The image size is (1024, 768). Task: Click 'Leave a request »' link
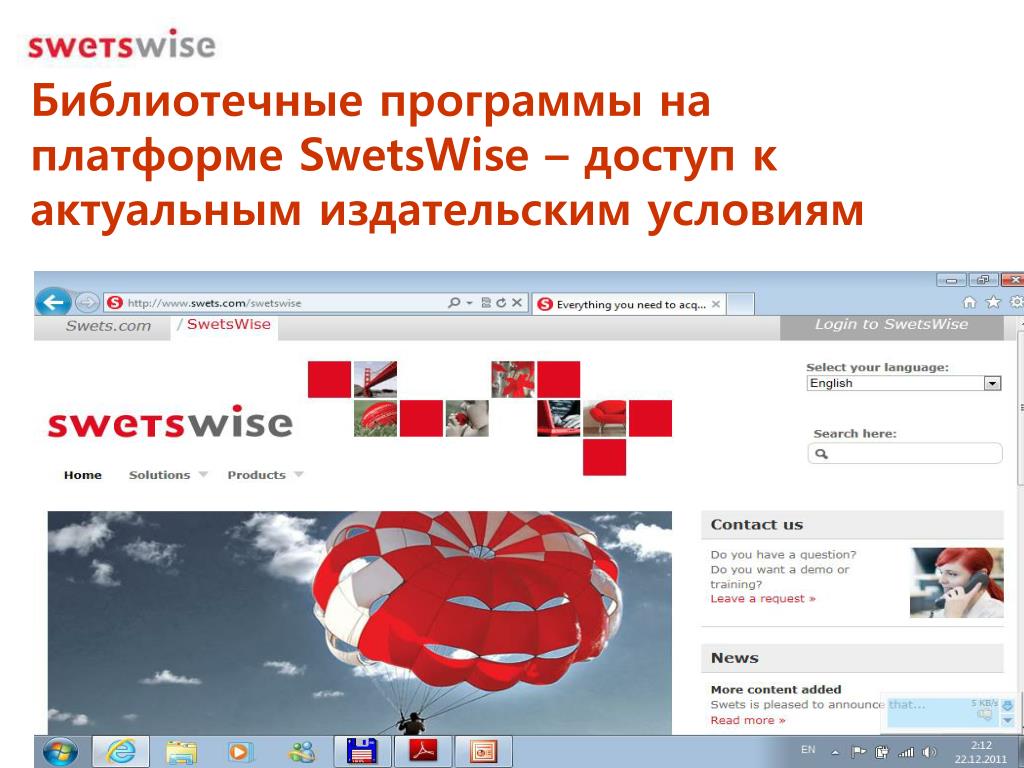(763, 599)
